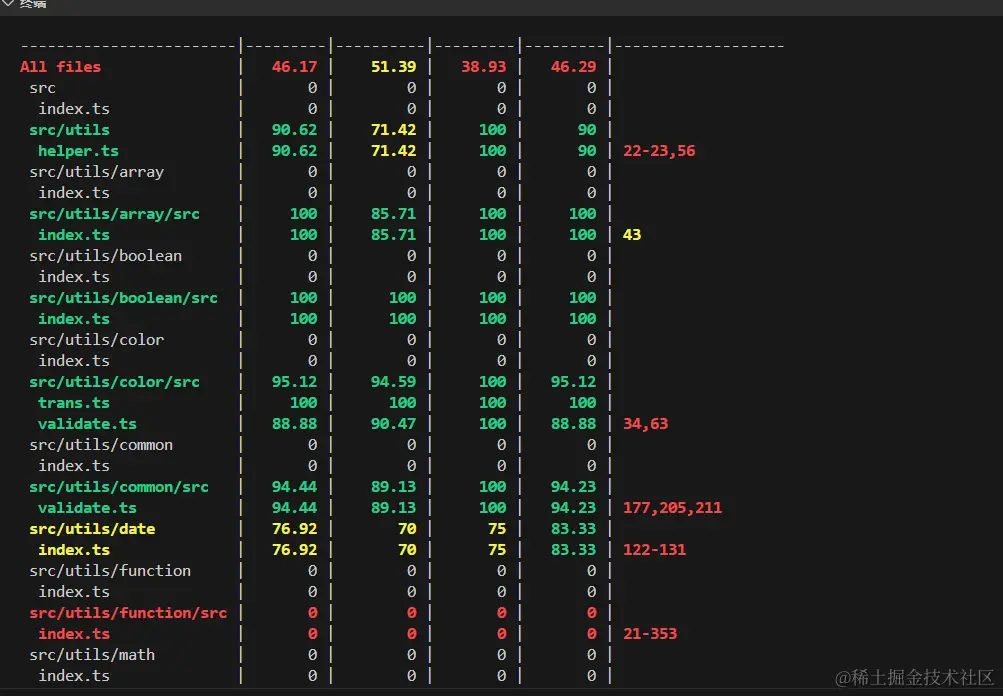The height and width of the screenshot is (696, 1003).
Task: Select the 94.59 branch coverage value
Action: [x=393, y=382]
